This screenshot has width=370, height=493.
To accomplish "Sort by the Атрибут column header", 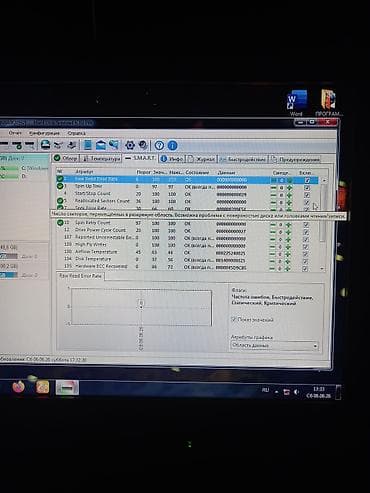I will point(84,172).
